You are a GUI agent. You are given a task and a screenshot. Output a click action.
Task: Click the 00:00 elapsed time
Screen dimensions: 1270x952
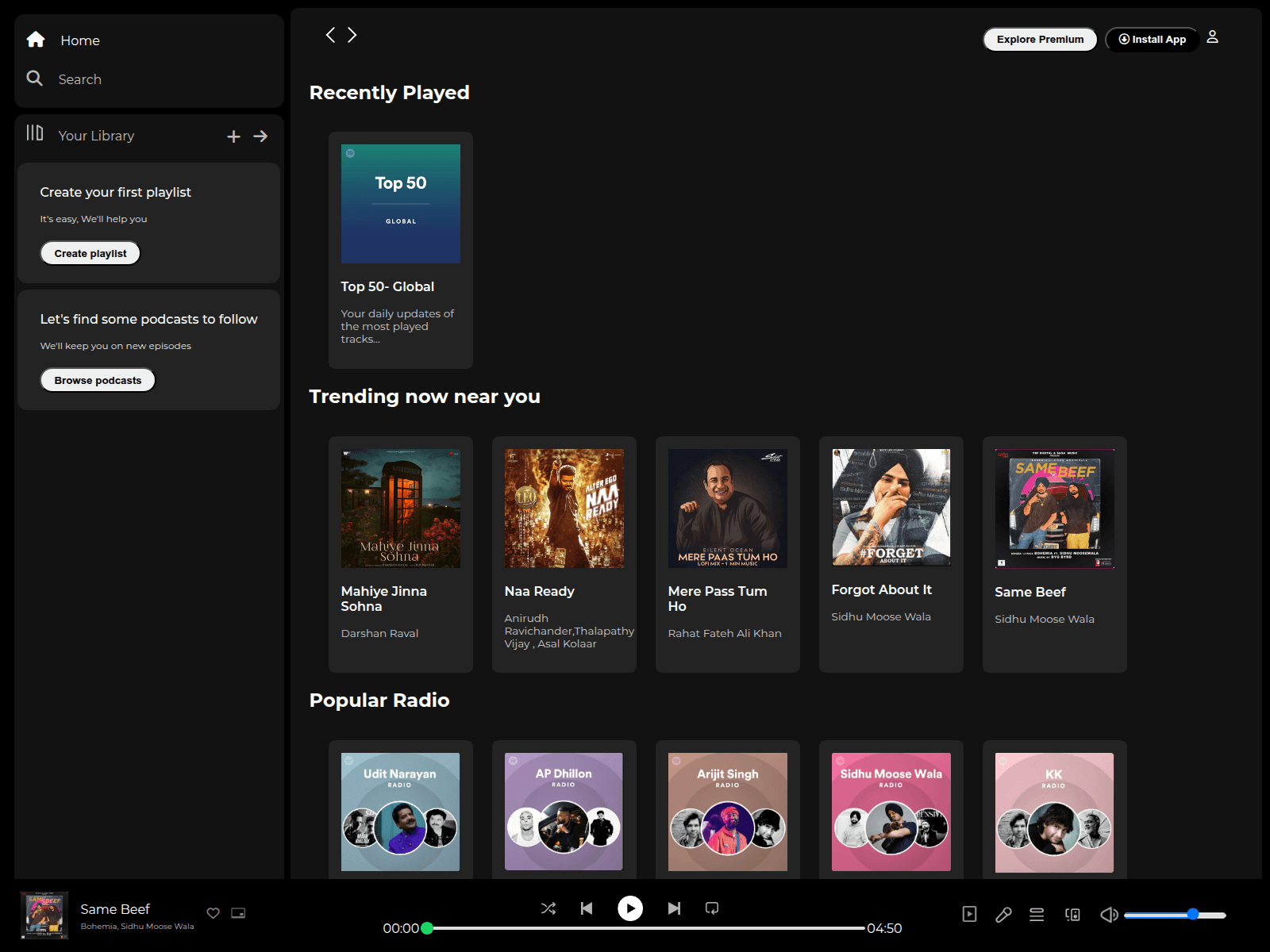401,928
